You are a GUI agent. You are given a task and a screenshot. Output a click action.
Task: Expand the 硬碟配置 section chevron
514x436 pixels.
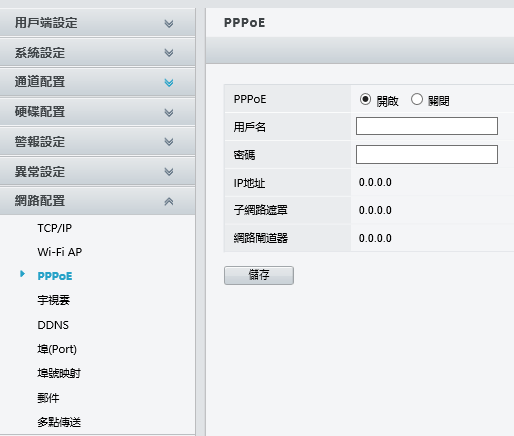169,113
